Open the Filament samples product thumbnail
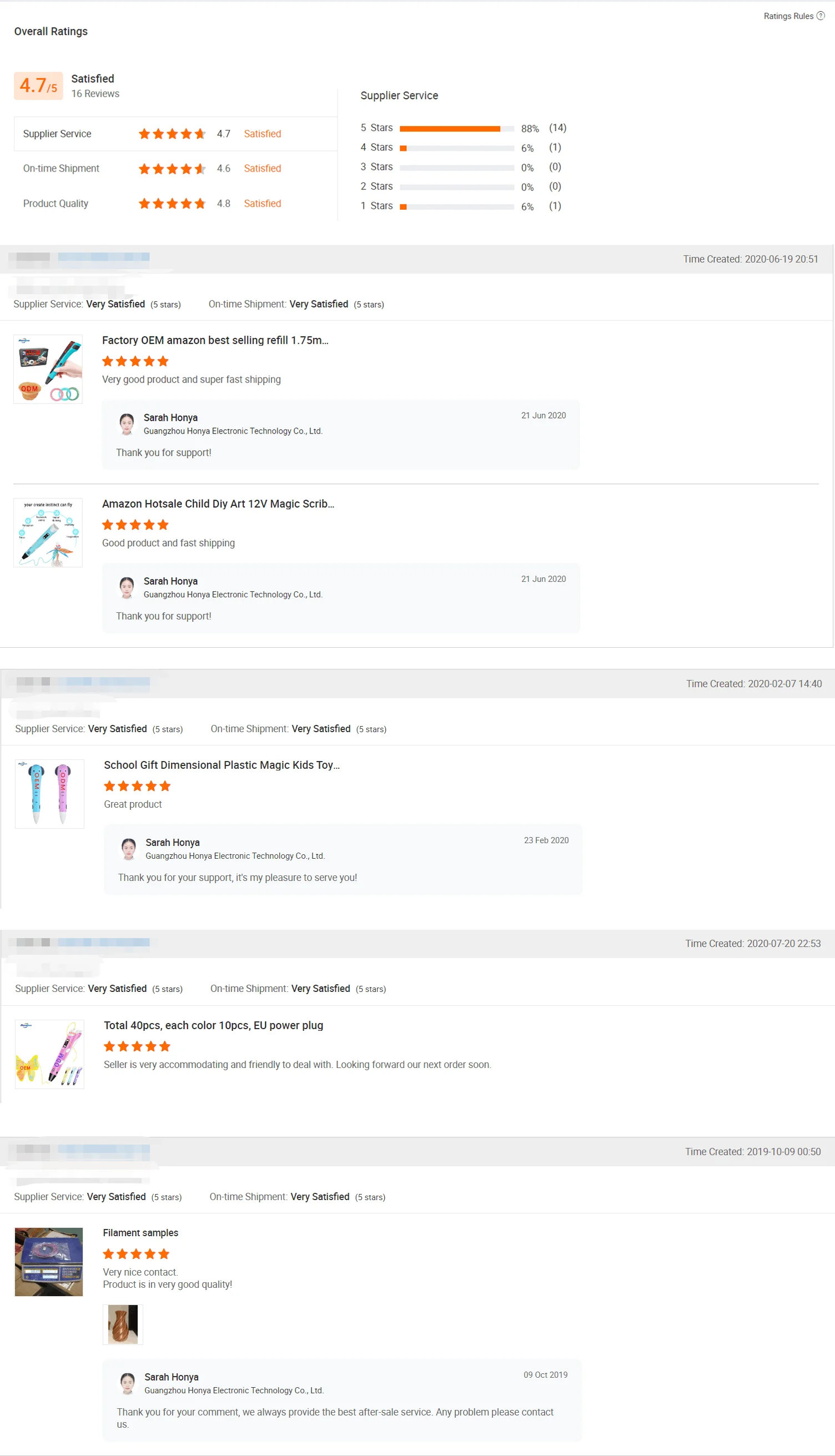Viewport: 835px width, 1456px height. pyautogui.click(x=49, y=1262)
